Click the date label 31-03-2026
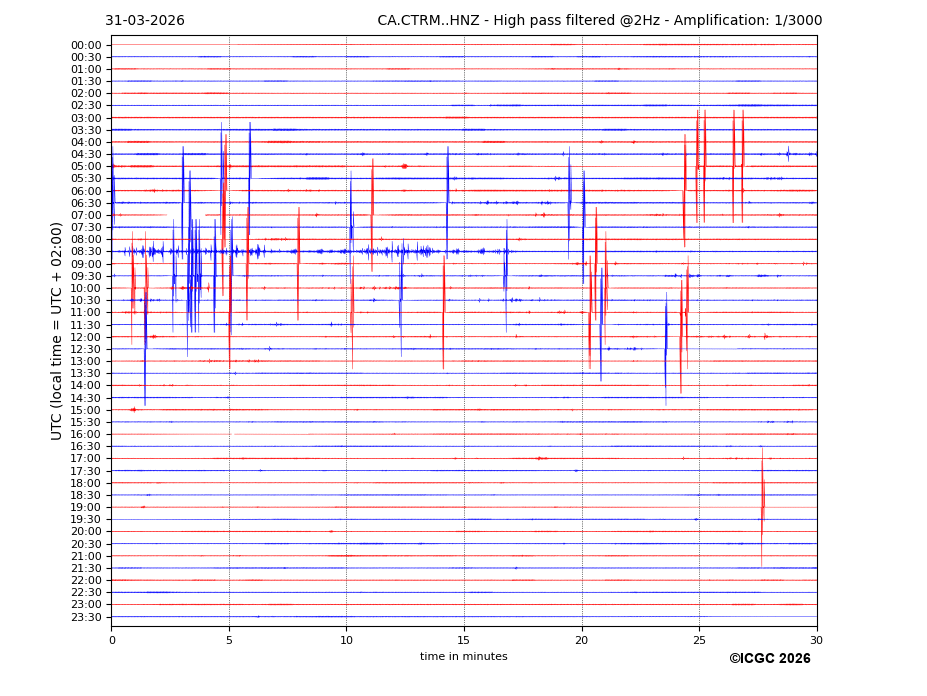The image size is (927, 696). [145, 21]
